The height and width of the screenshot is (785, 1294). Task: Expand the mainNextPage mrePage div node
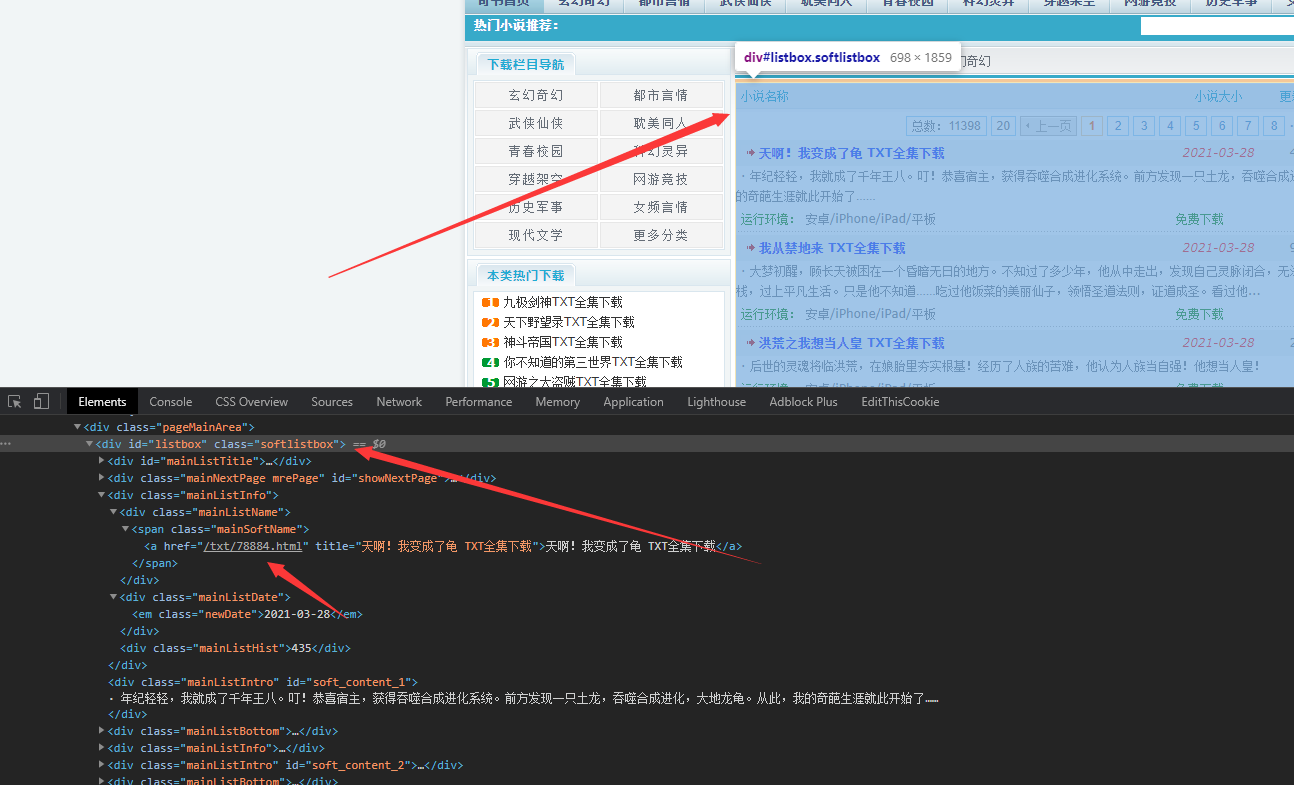[x=101, y=478]
